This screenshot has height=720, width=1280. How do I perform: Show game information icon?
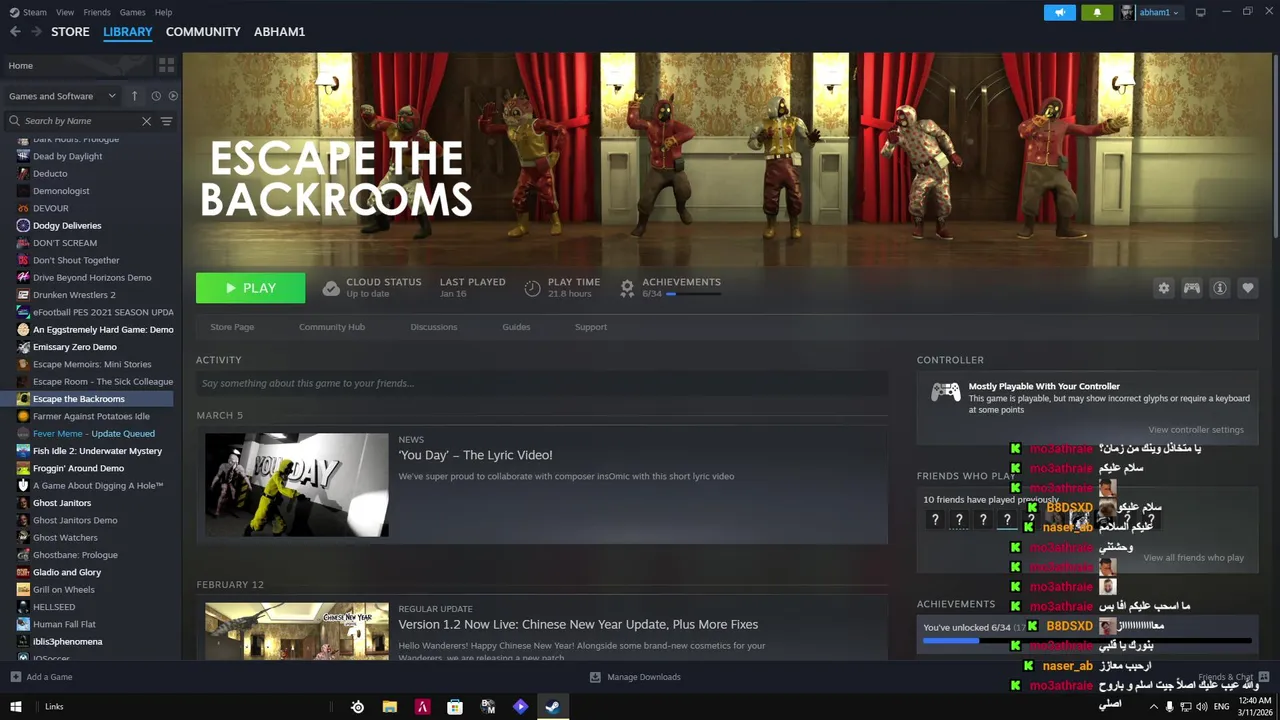[1220, 288]
